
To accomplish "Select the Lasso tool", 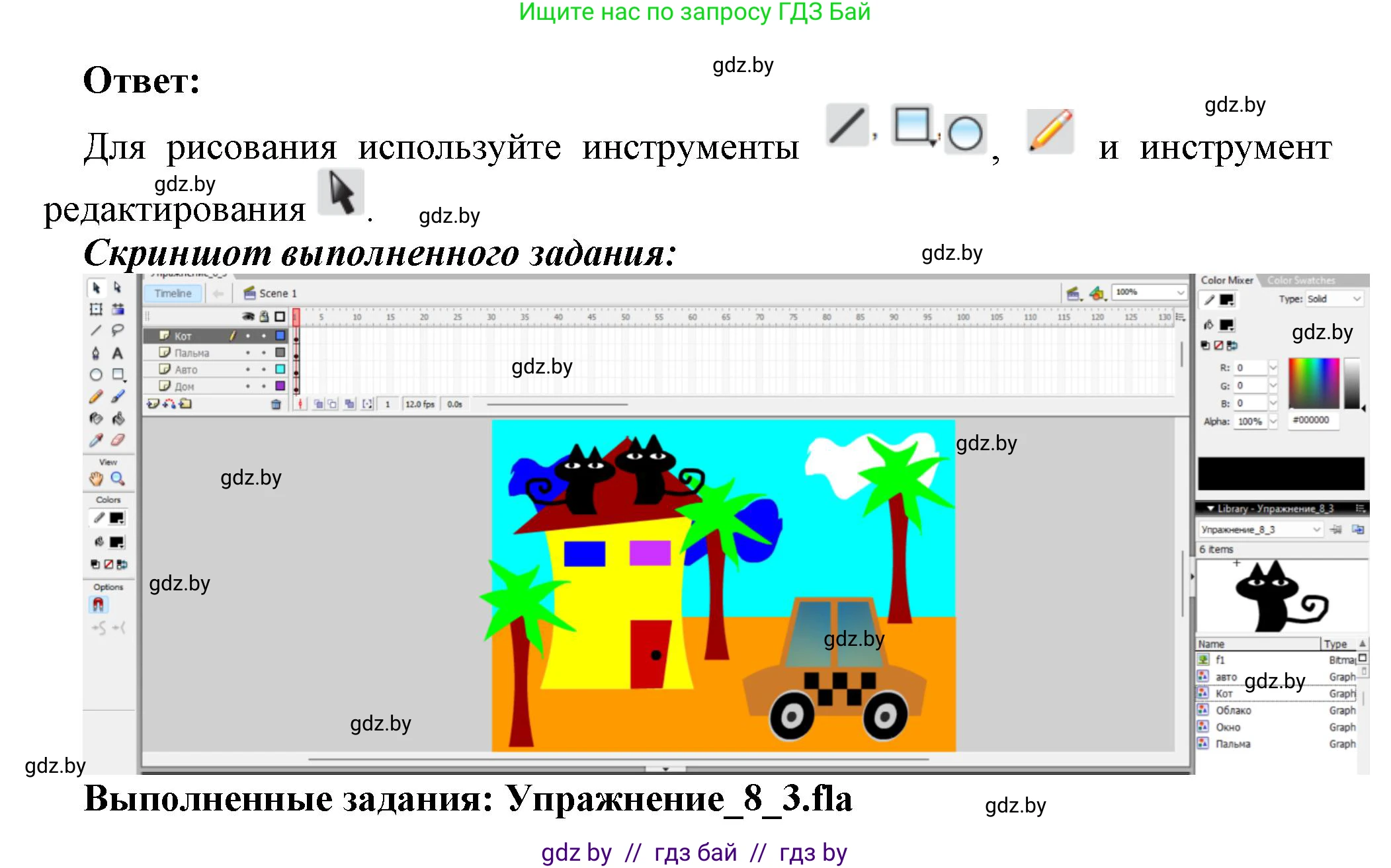I will tap(117, 331).
